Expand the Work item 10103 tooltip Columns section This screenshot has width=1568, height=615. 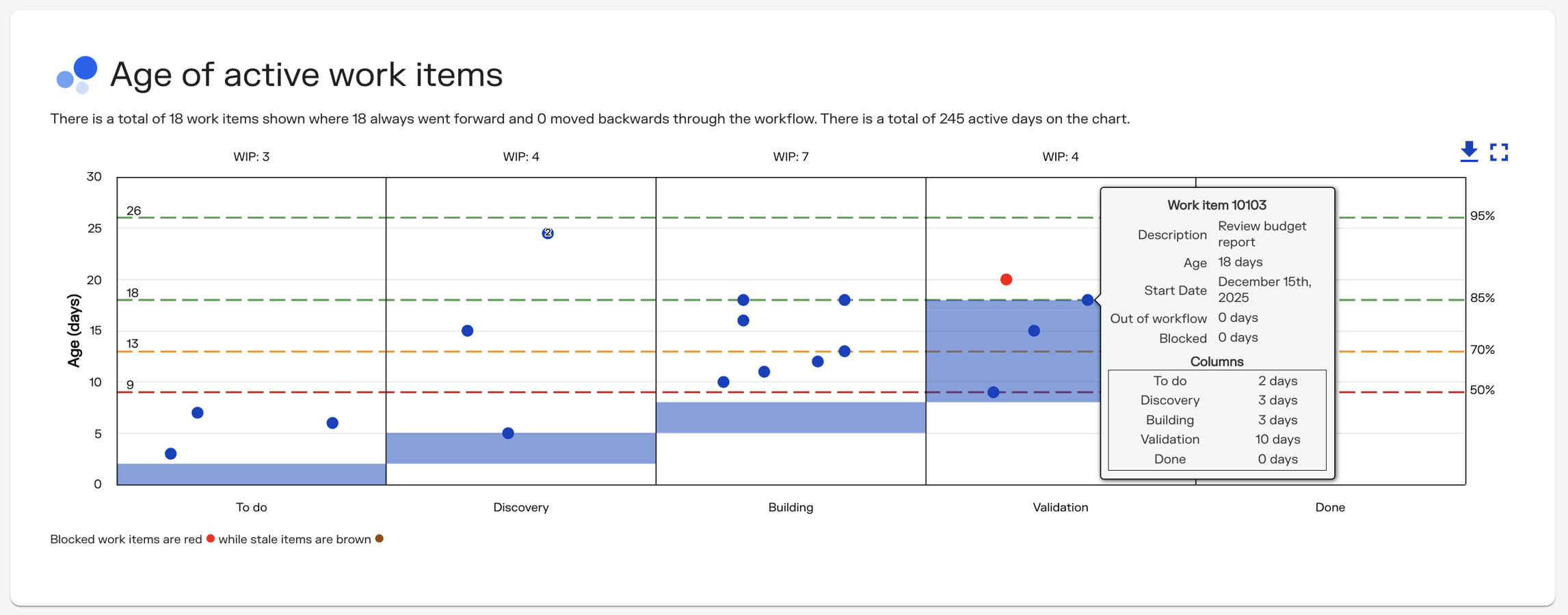point(1217,361)
